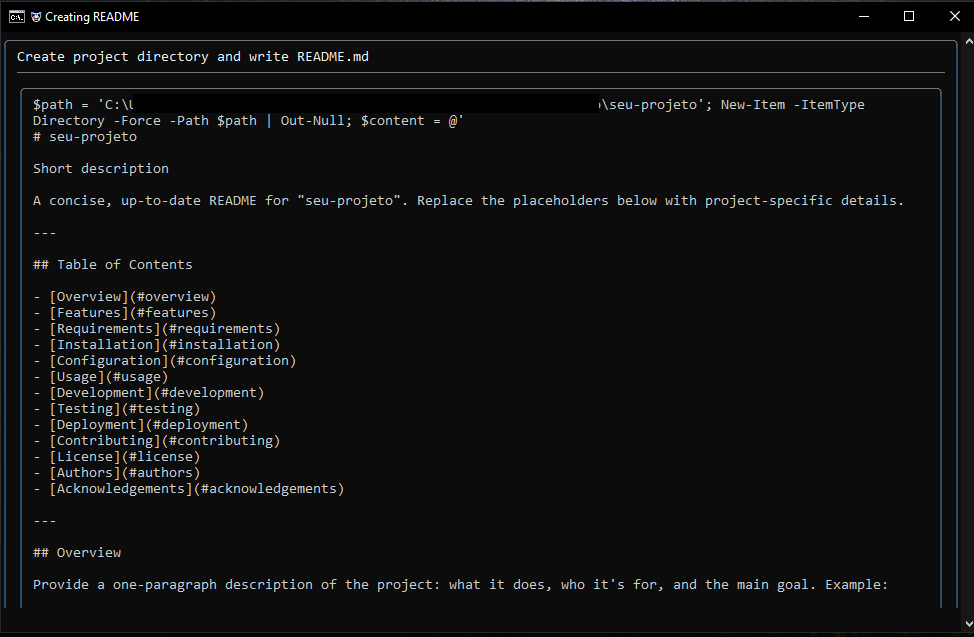Close the Creating README window

click(x=952, y=17)
